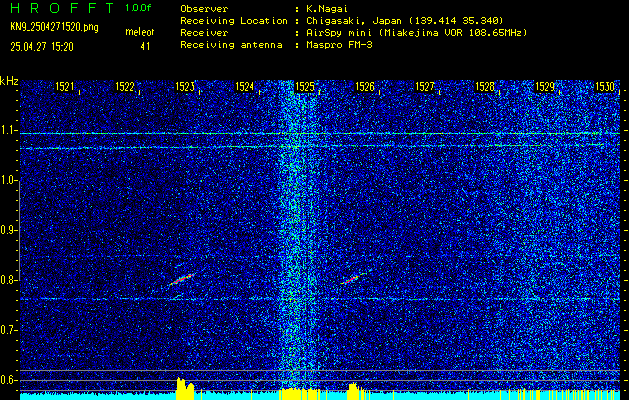
Task: Click the kHz axis unit label
Action: (9, 81)
